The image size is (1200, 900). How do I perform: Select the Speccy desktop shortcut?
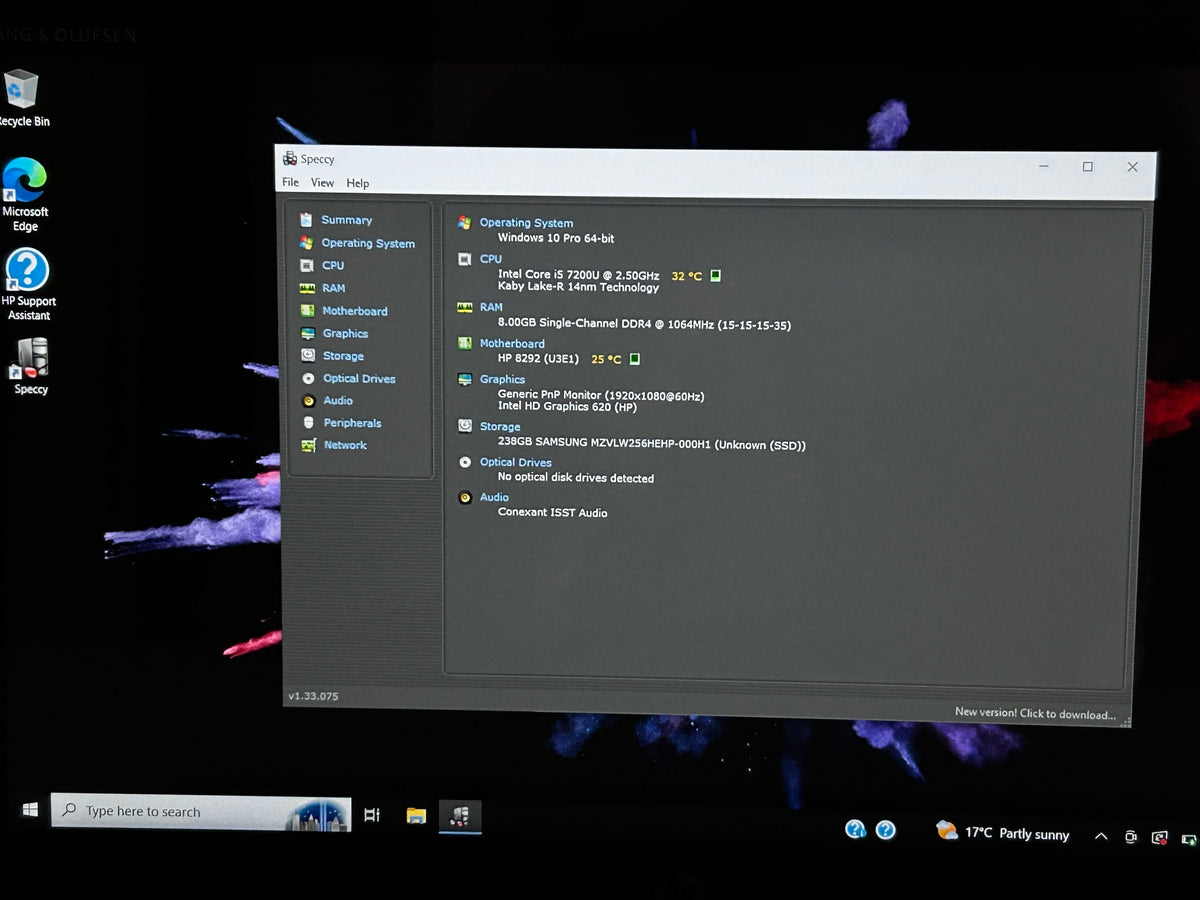(31, 366)
